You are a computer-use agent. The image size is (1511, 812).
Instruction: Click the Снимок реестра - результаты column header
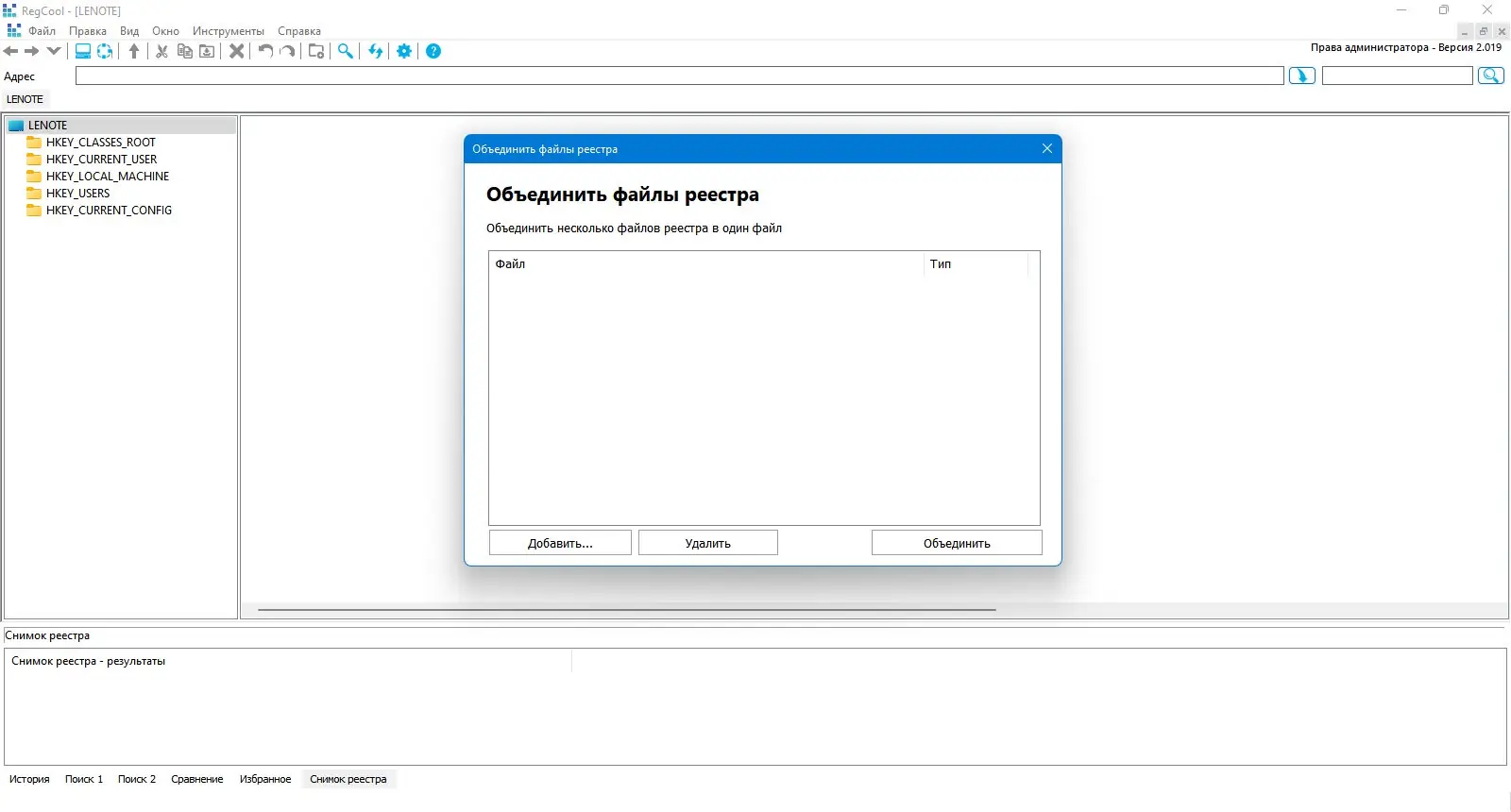[289, 661]
